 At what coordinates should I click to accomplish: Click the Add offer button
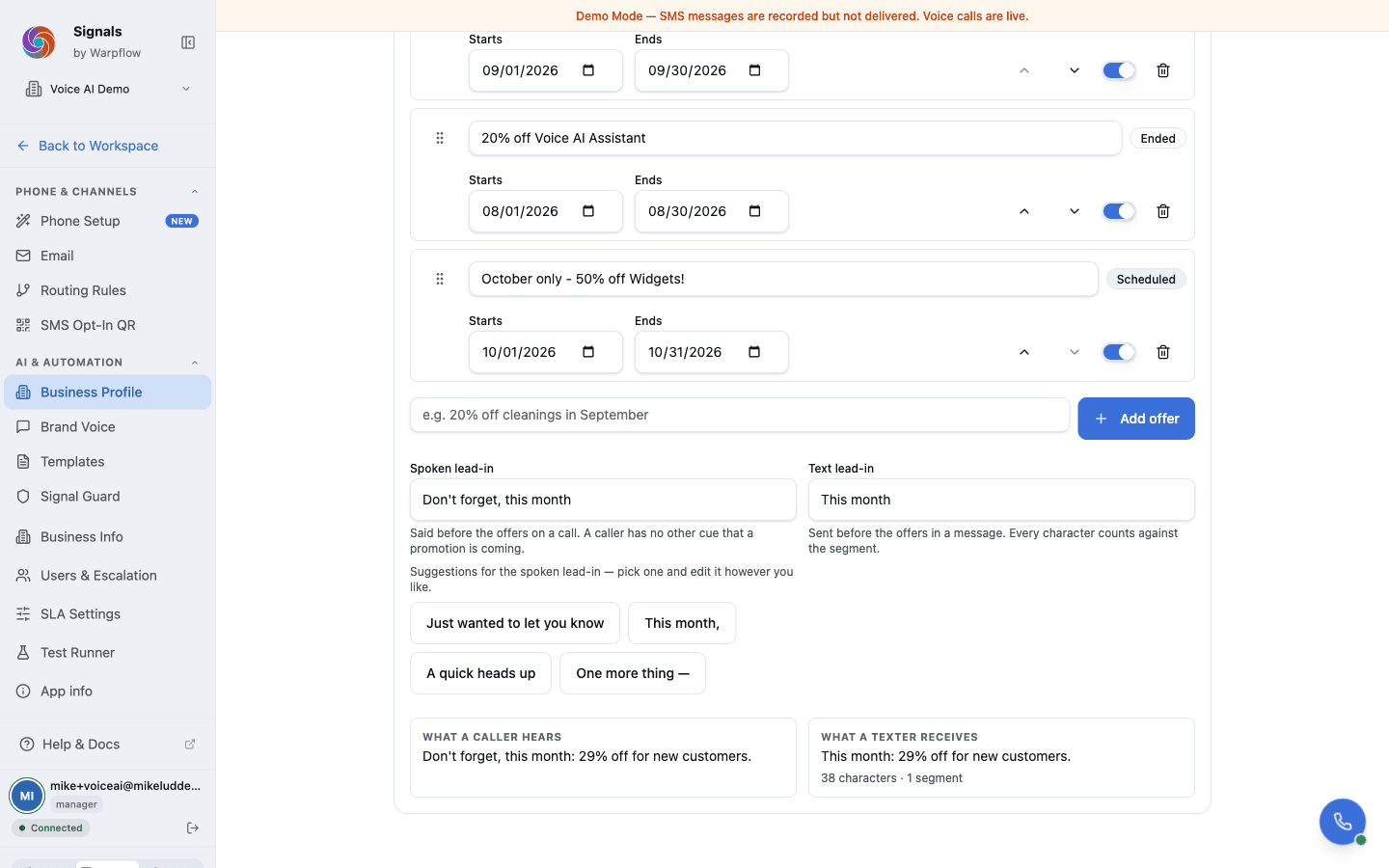[1136, 419]
